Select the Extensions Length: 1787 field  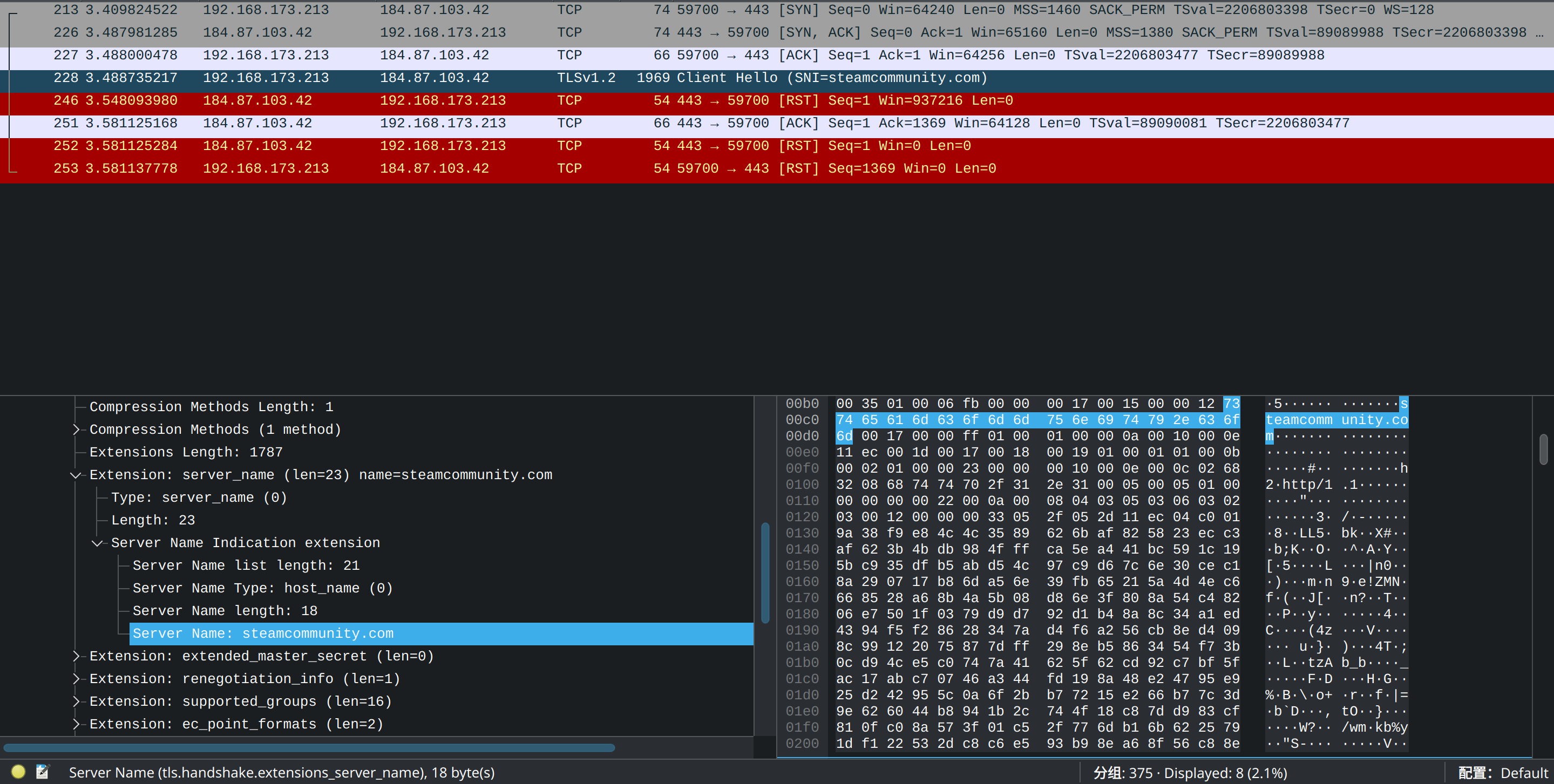186,452
